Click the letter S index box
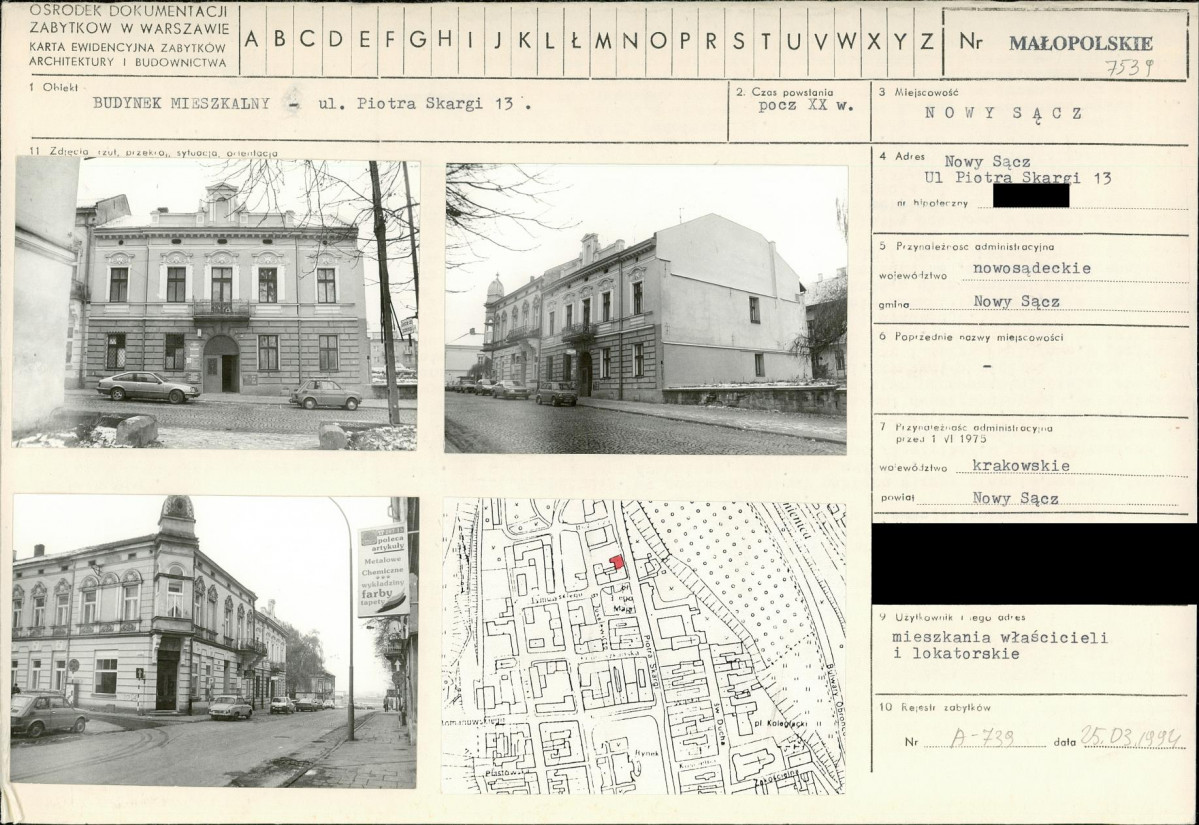 point(739,40)
